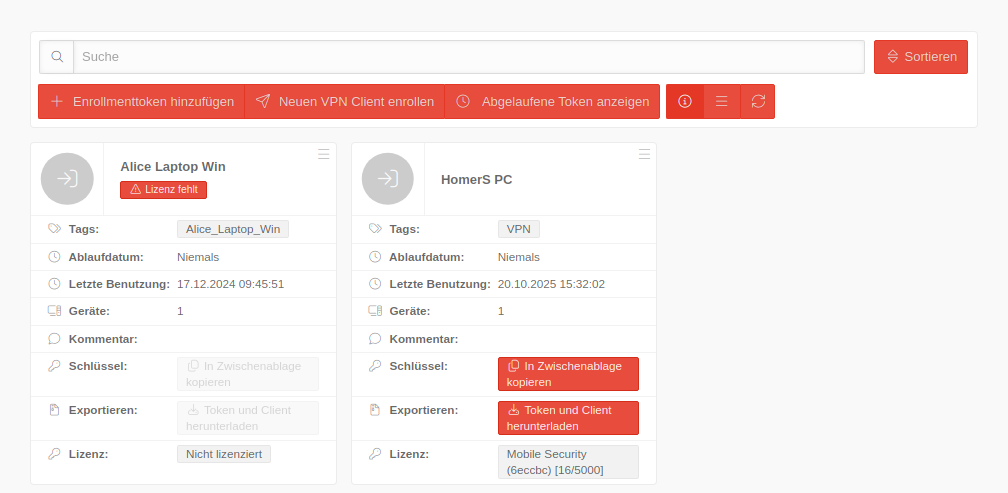Viewport: 1008px width, 493px height.
Task: Click the info view icon button
Action: (685, 101)
